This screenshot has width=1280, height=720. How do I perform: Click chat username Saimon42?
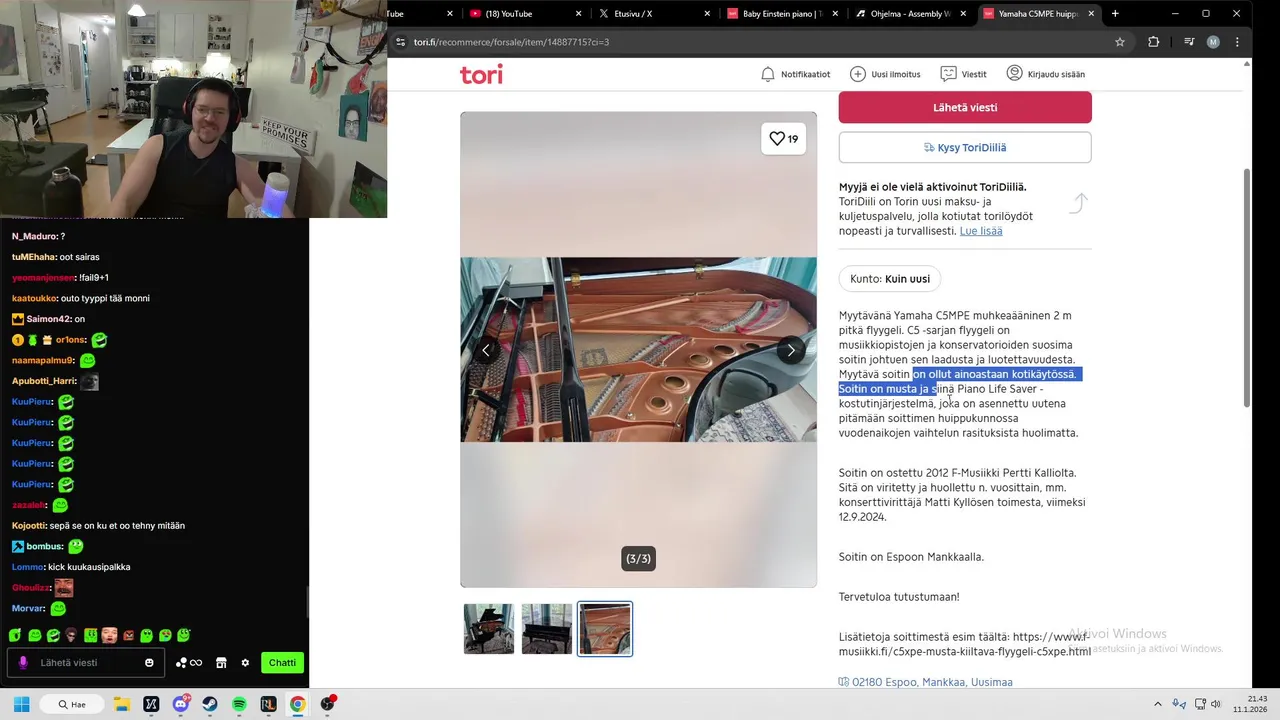(x=48, y=319)
